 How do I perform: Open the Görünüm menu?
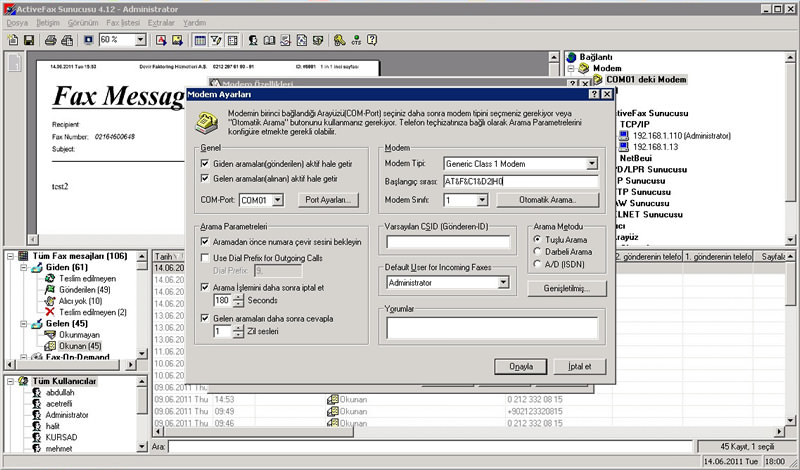83,23
